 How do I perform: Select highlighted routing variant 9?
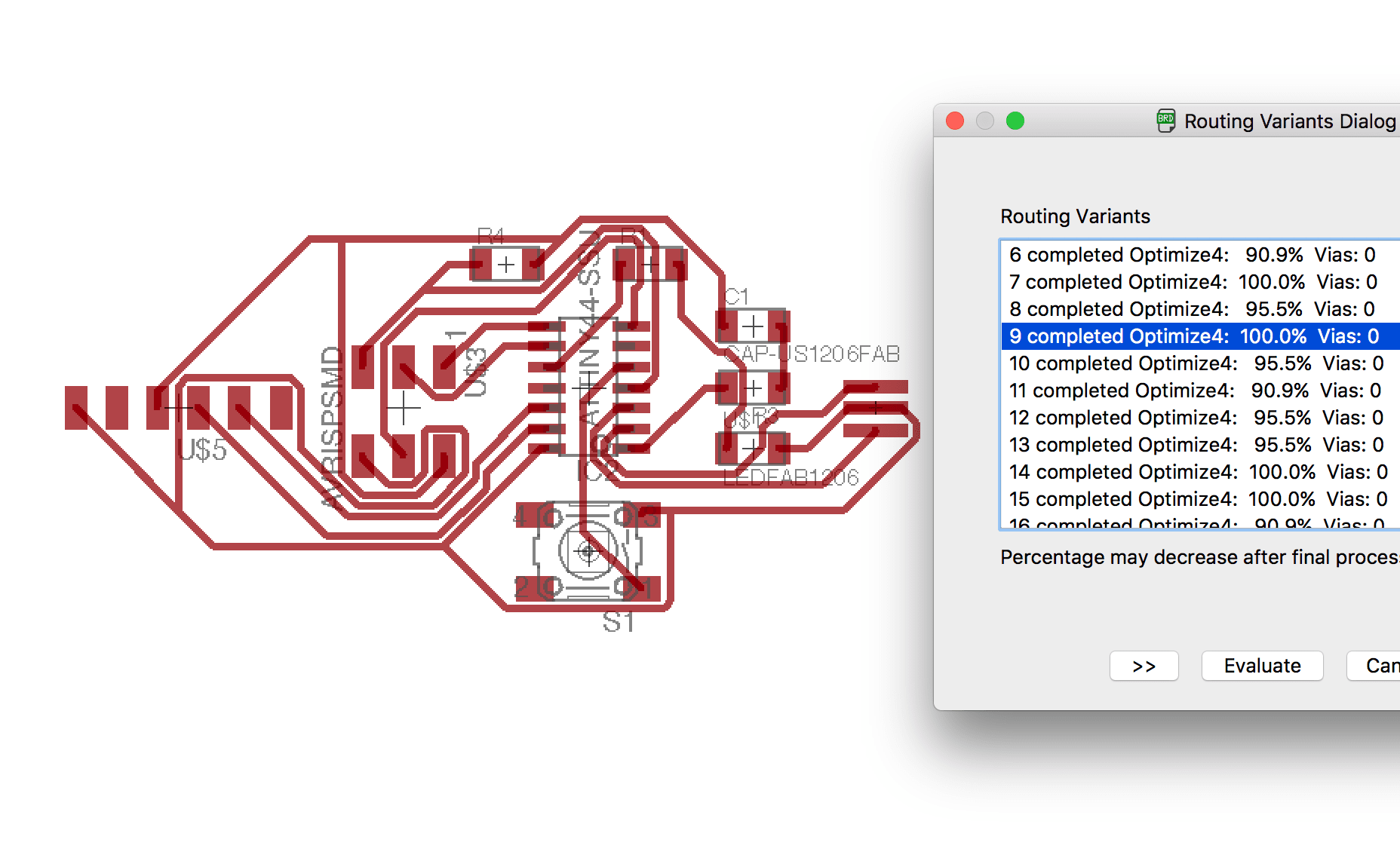(x=1200, y=336)
